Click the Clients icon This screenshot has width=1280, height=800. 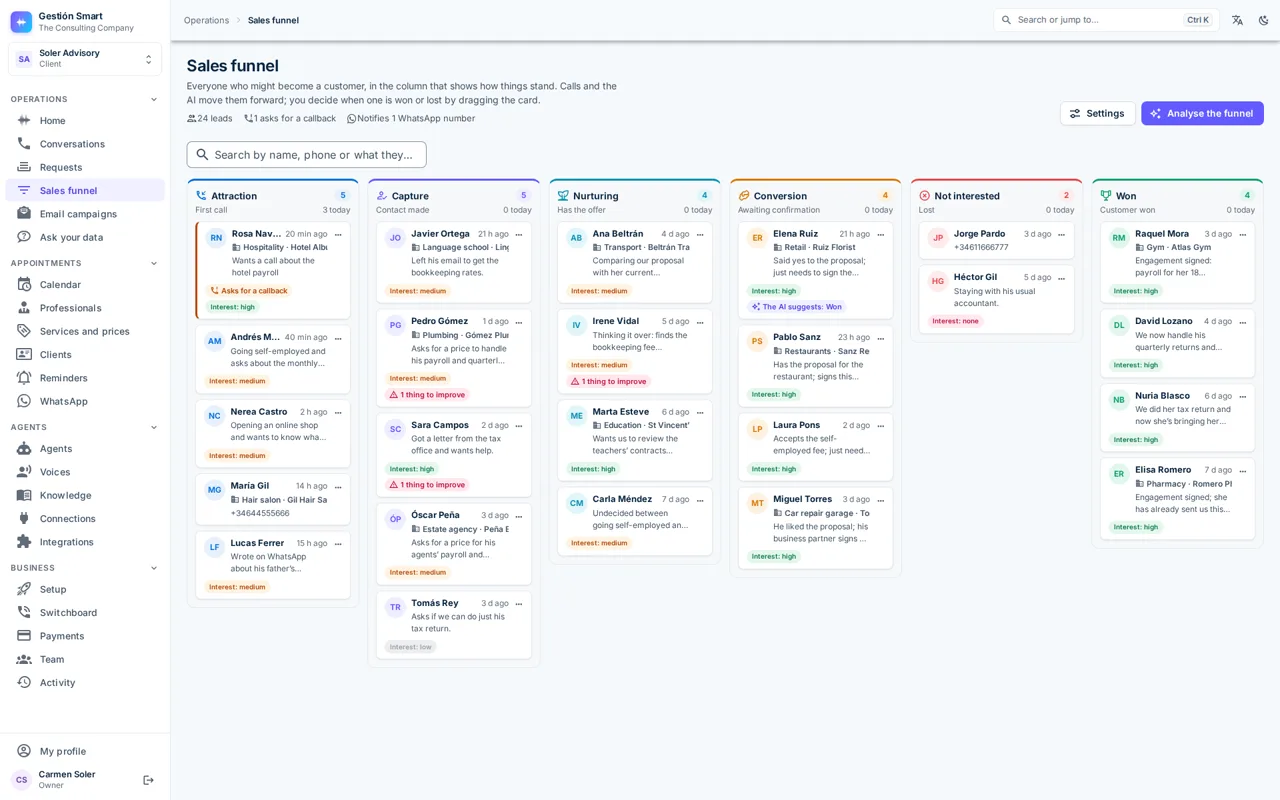[x=24, y=354]
